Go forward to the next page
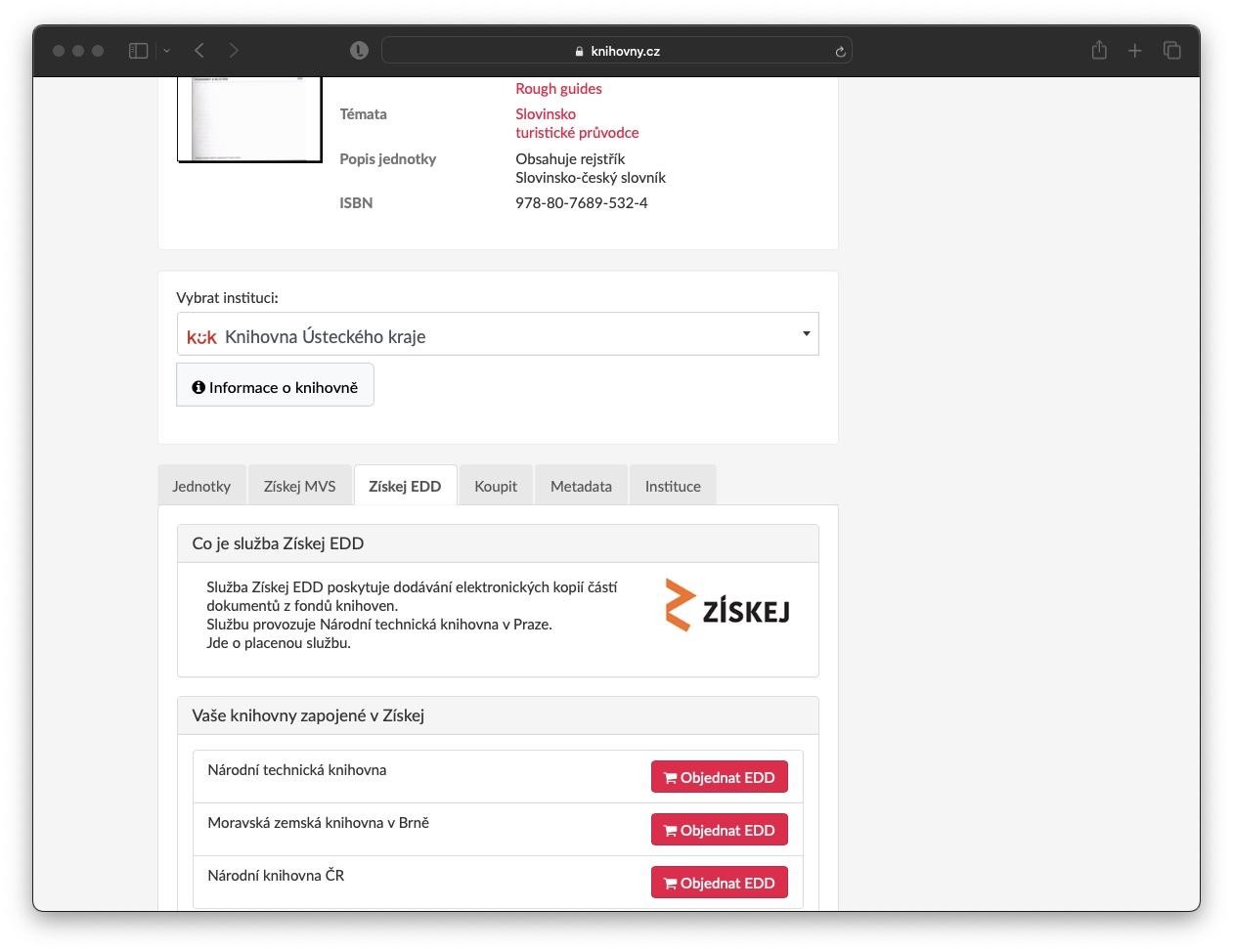This screenshot has height=952, width=1233. click(x=234, y=51)
